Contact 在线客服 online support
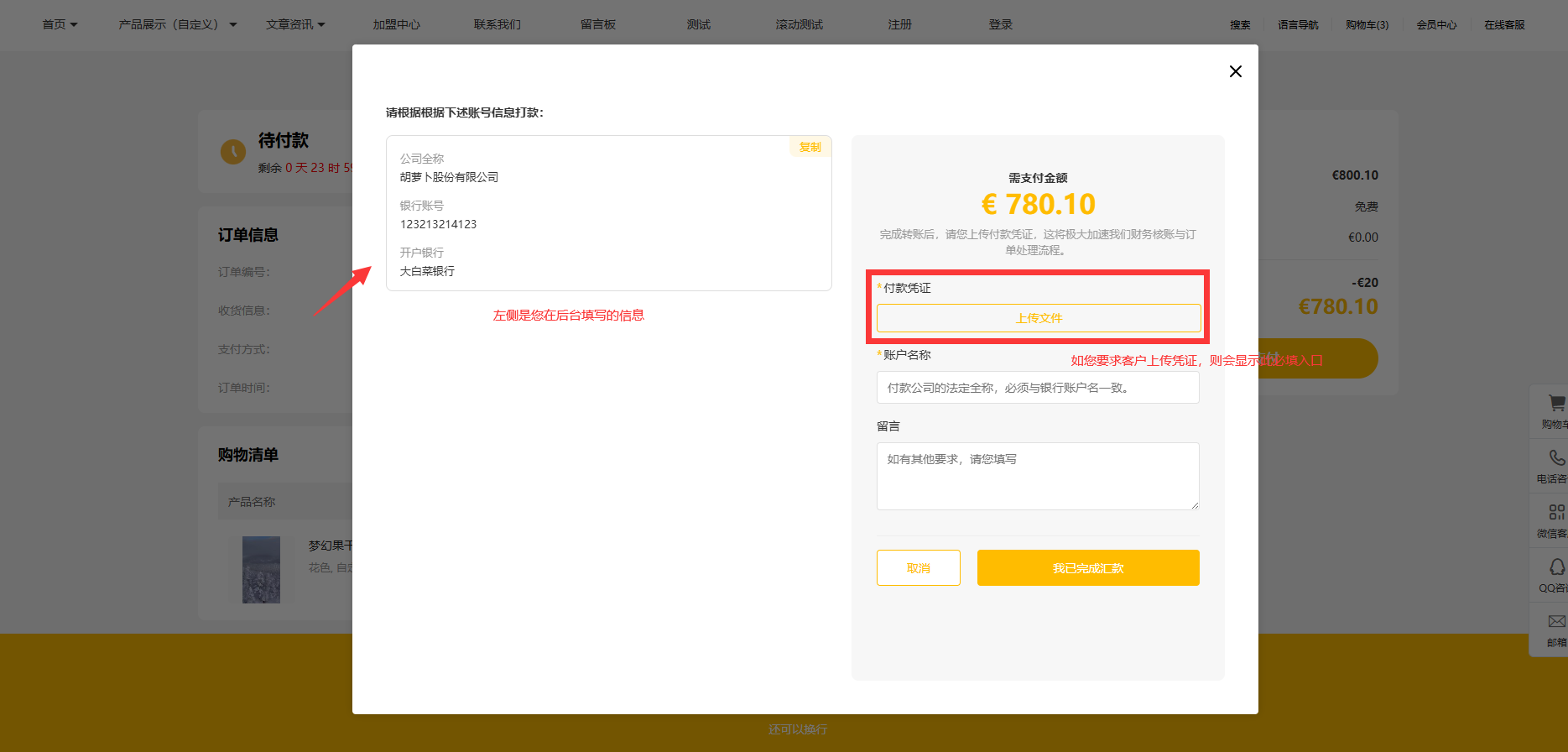This screenshot has height=752, width=1568. click(x=1505, y=25)
